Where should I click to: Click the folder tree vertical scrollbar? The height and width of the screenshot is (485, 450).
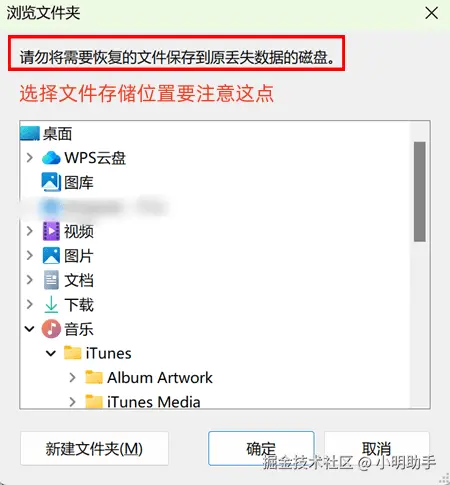tap(419, 192)
